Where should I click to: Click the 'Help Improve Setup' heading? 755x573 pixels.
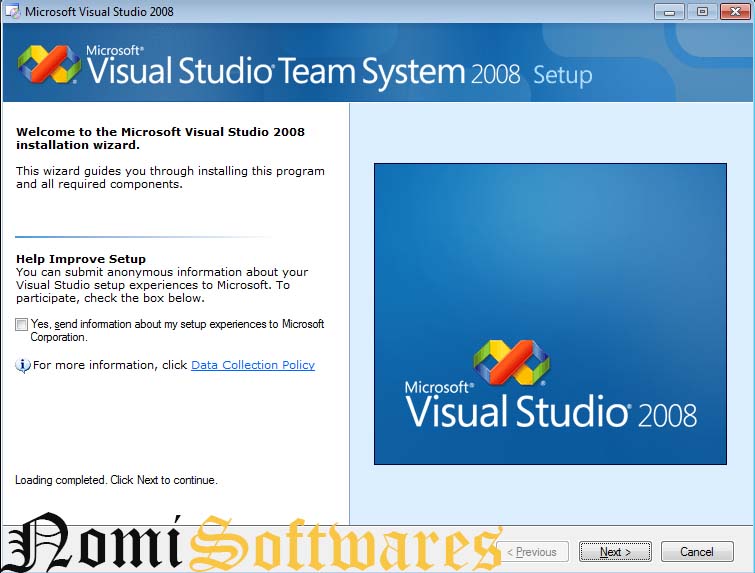(81, 259)
